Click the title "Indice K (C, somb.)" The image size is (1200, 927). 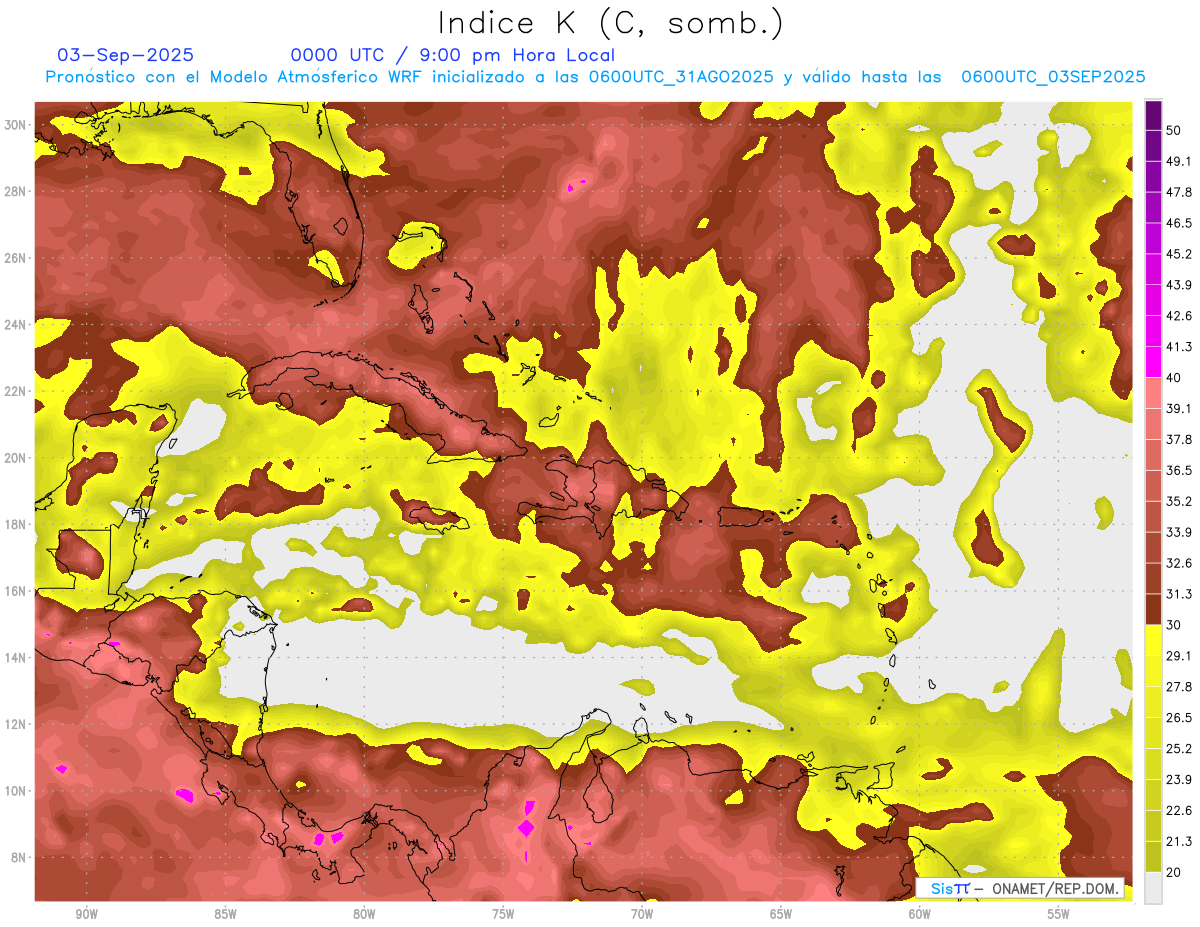(x=611, y=24)
